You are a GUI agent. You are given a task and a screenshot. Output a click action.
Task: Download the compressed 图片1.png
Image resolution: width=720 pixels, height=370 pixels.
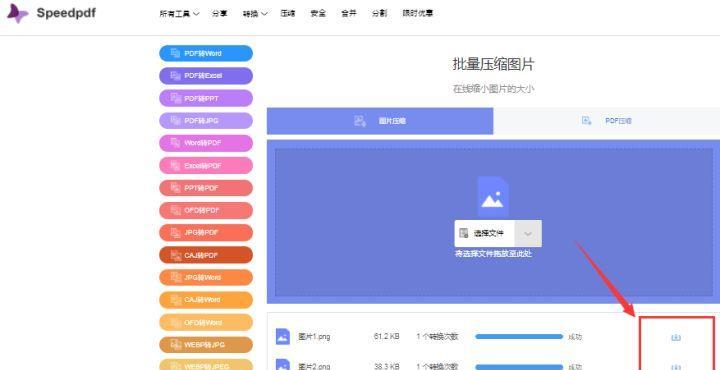point(675,338)
